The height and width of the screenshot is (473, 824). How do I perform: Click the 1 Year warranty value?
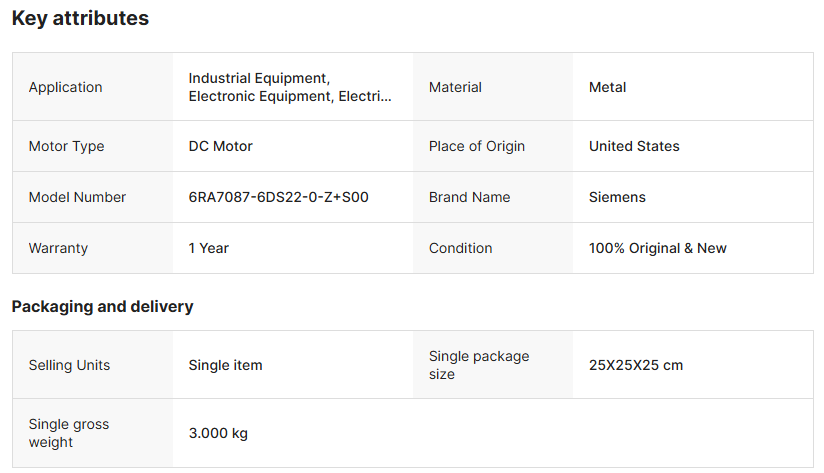pos(208,248)
